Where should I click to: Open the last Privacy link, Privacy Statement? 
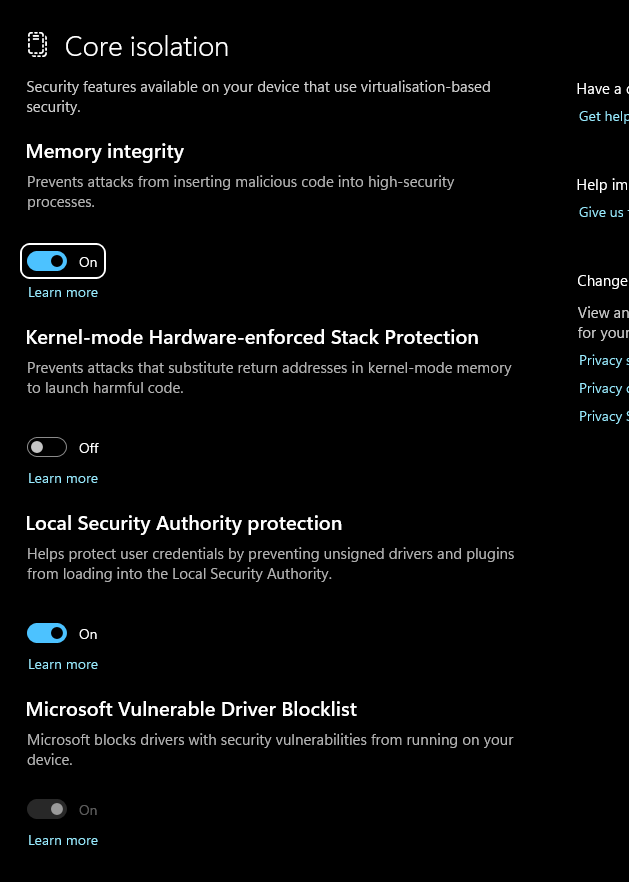tap(604, 417)
